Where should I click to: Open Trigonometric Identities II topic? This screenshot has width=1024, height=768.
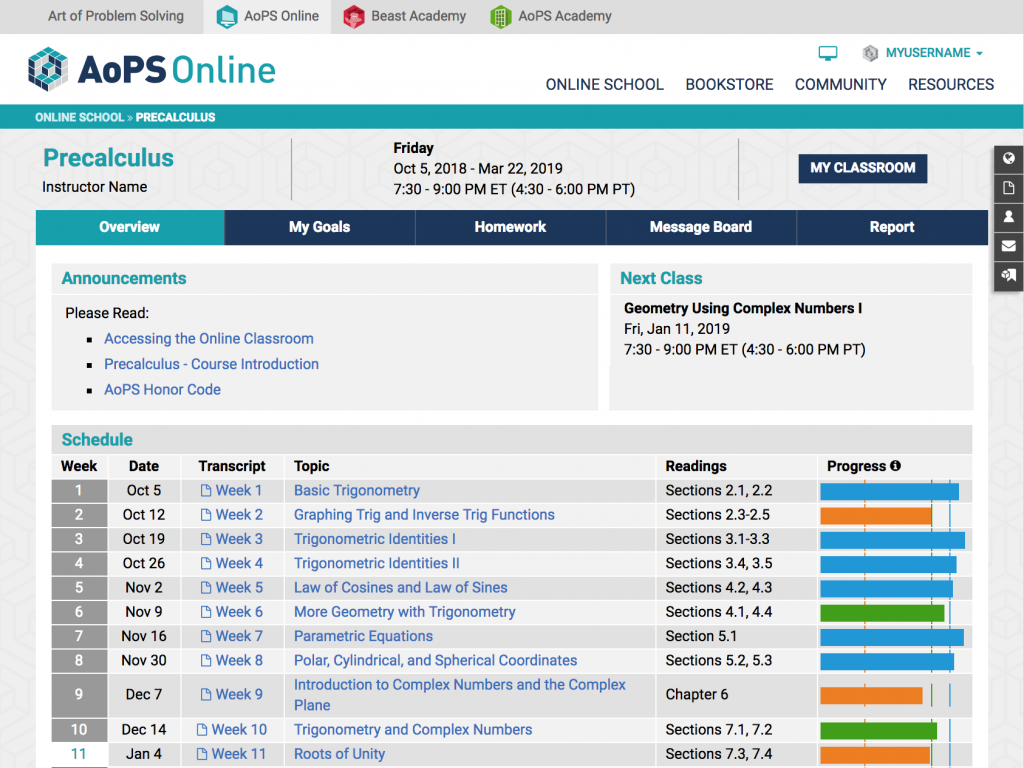377,563
